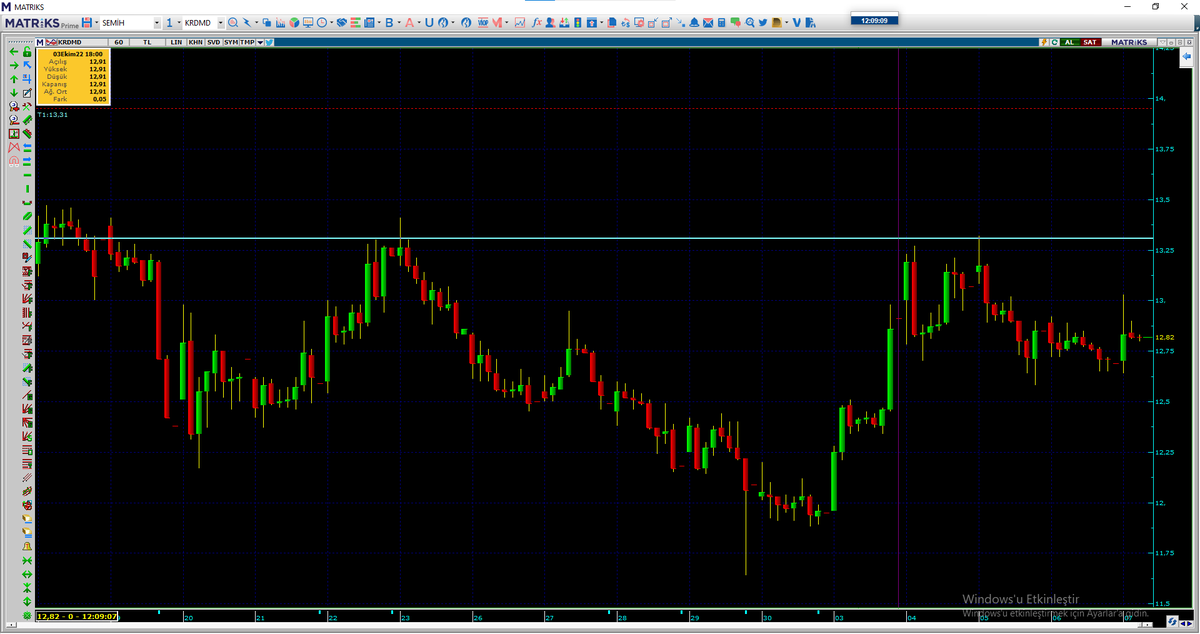Click the save floppy disk icon
The image size is (1200, 634).
pos(87,22)
